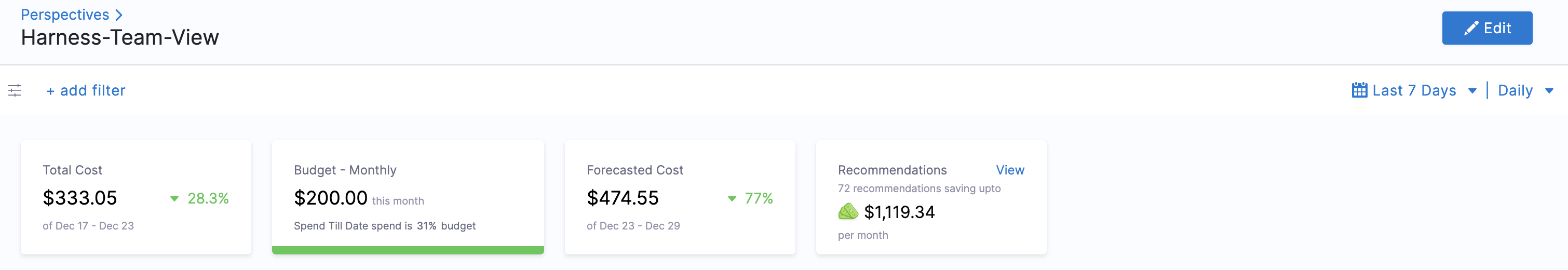Click the Edit perspective button
1568x270 pixels.
(x=1486, y=28)
